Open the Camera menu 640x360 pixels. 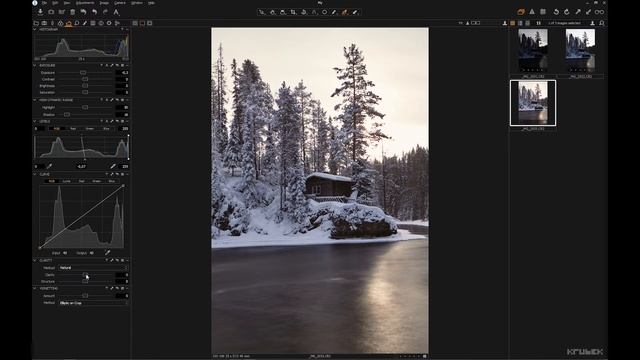(x=120, y=3)
